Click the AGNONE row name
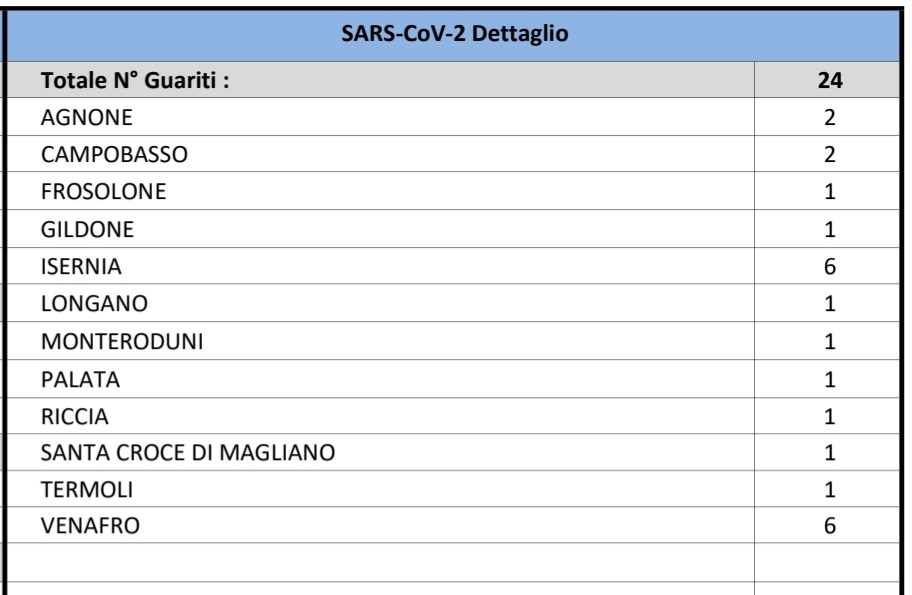This screenshot has height=595, width=912. pyautogui.click(x=87, y=117)
